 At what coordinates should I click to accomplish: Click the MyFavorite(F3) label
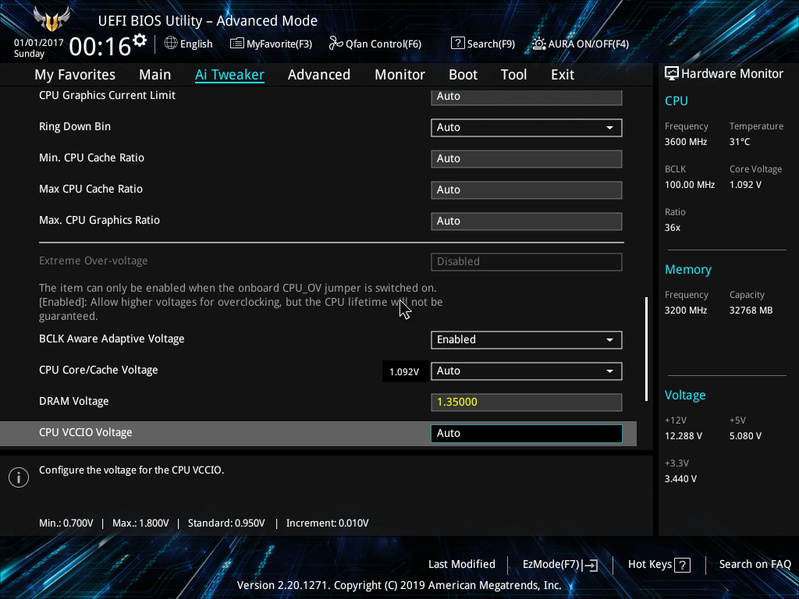point(279,44)
